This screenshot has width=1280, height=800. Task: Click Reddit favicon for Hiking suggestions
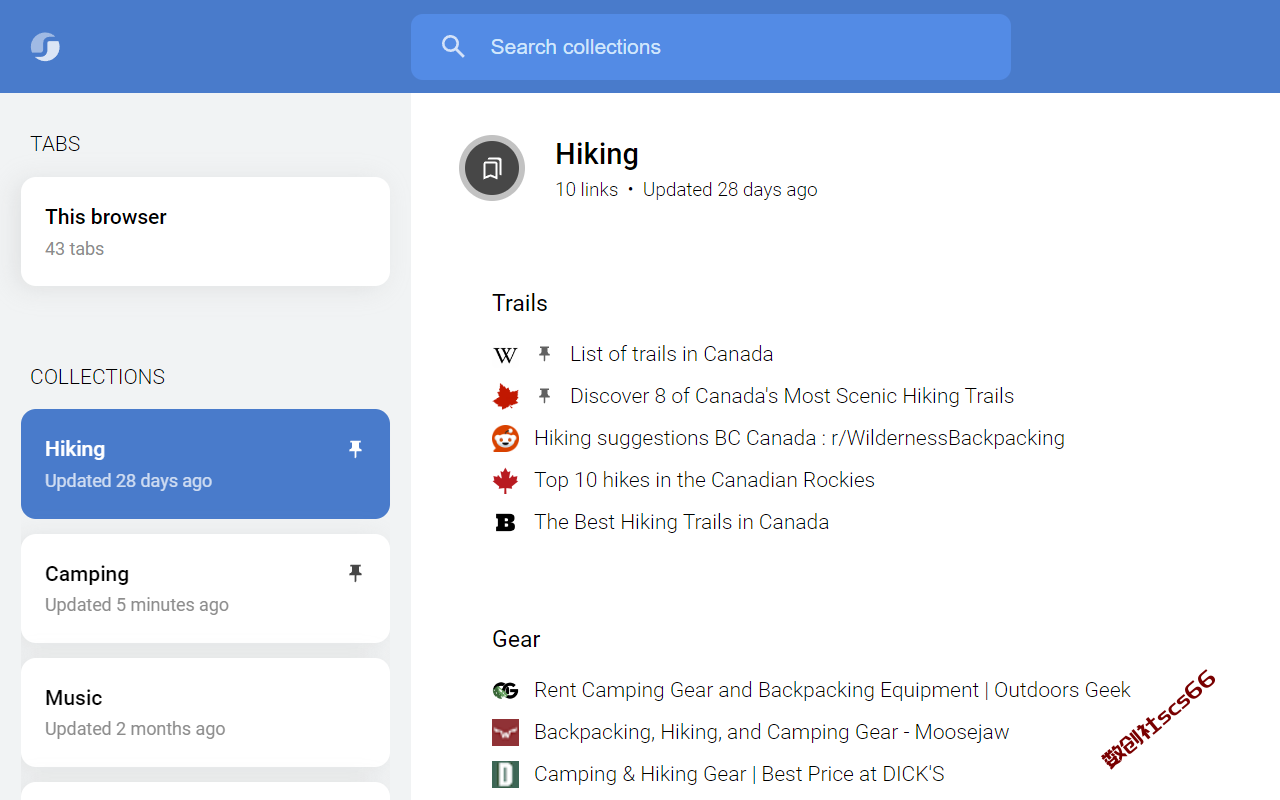tap(506, 438)
